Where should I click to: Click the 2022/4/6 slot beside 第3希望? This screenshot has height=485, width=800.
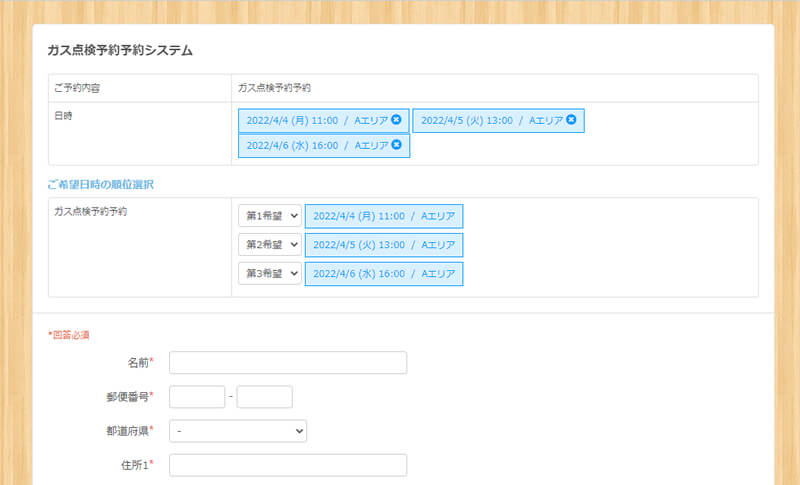pyautogui.click(x=384, y=273)
